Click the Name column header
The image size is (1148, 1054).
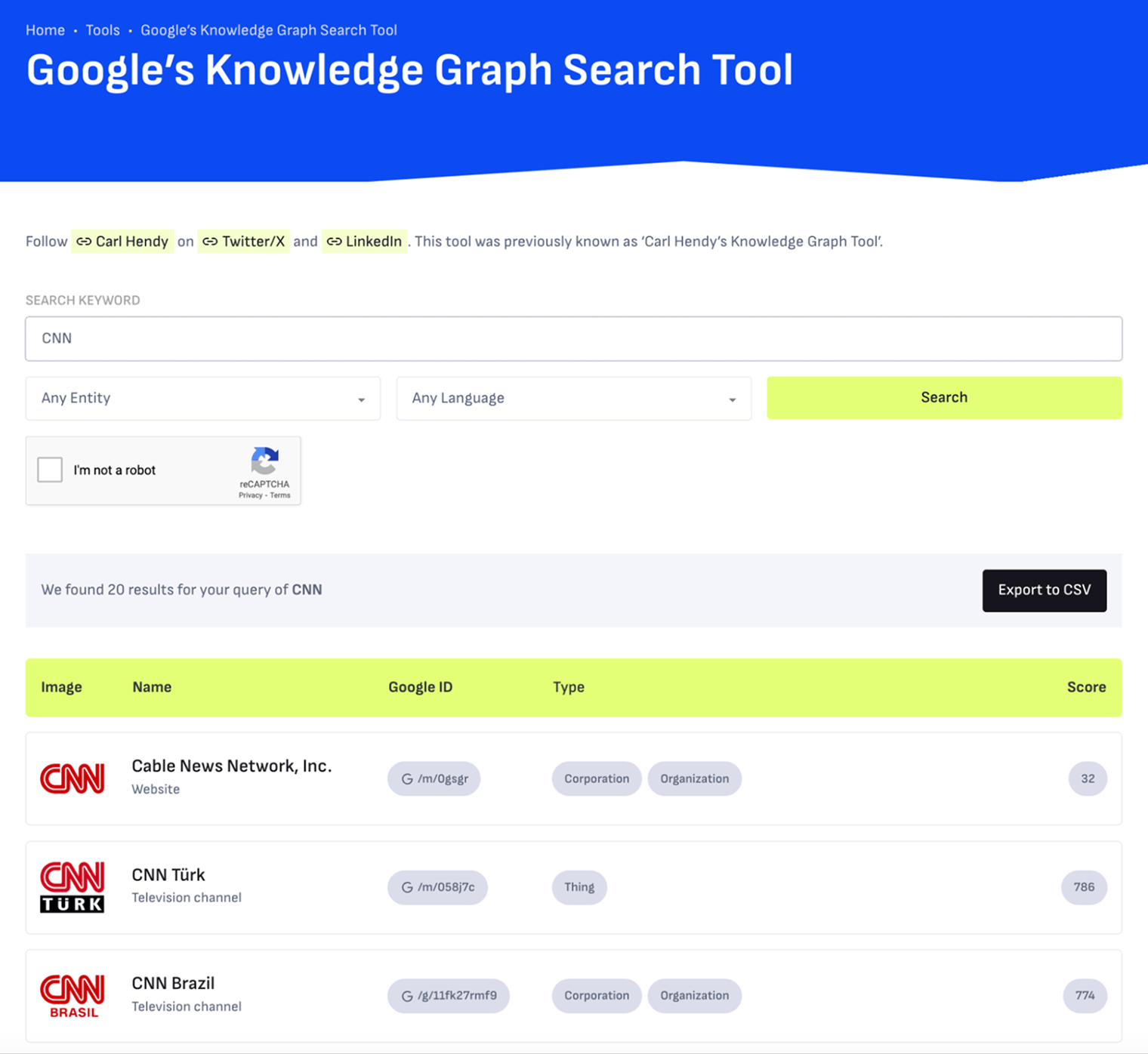152,687
